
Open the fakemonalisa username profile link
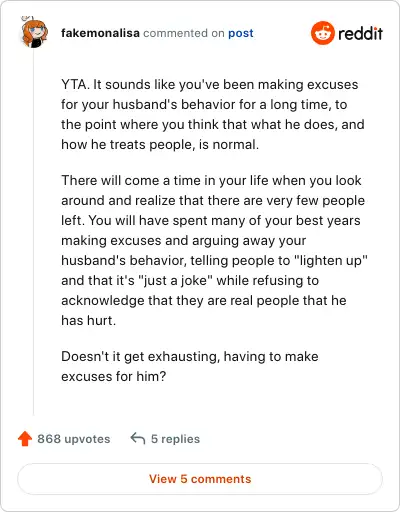point(100,33)
